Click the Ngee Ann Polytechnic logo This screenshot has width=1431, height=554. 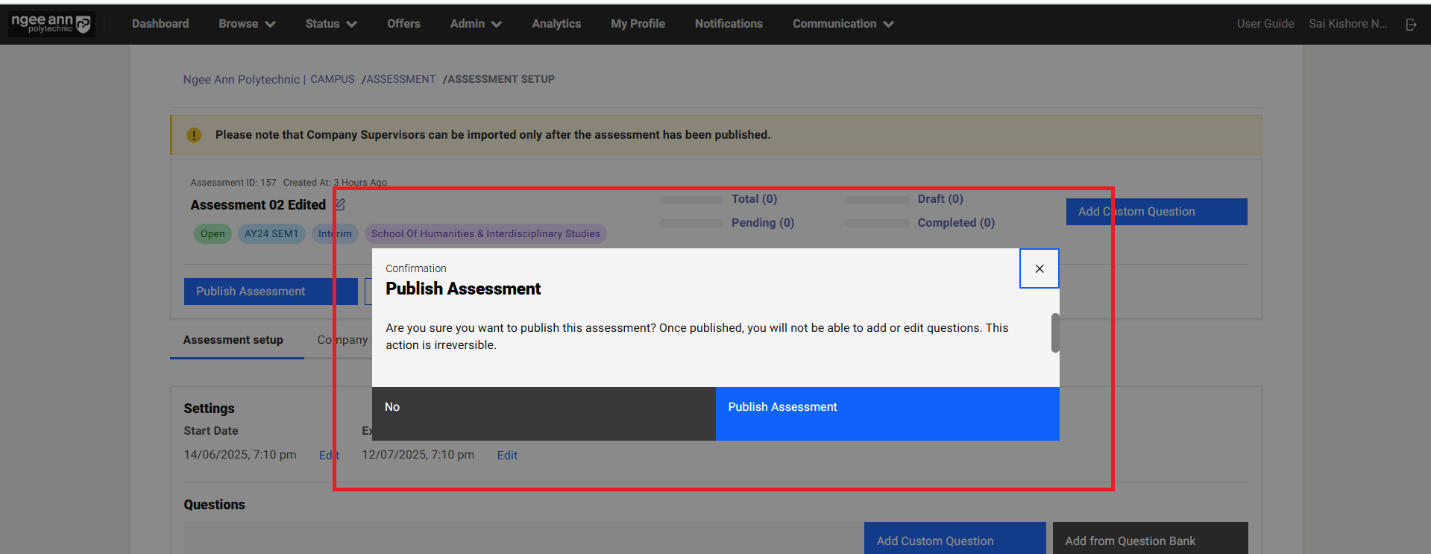(x=50, y=23)
